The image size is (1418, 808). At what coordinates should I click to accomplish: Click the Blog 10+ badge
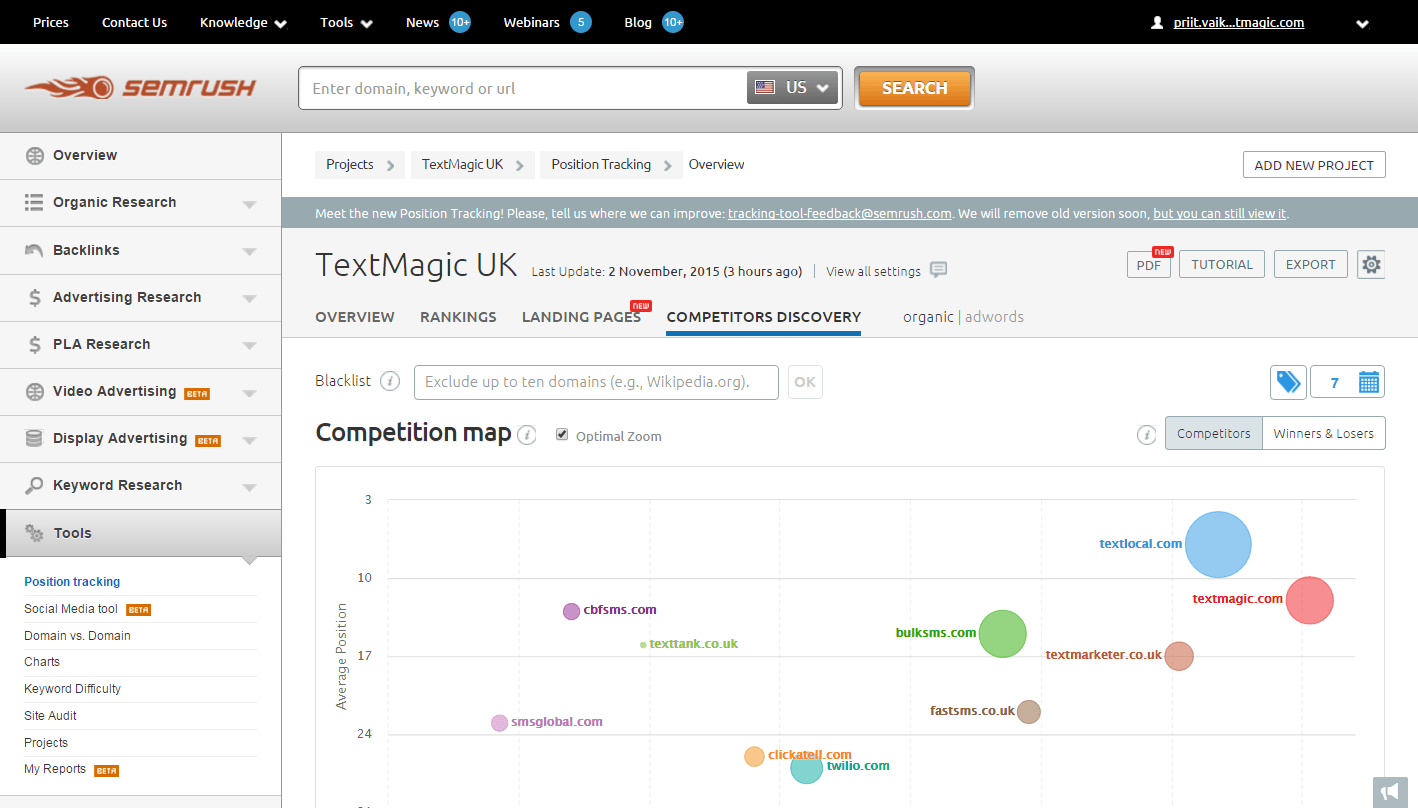[673, 22]
